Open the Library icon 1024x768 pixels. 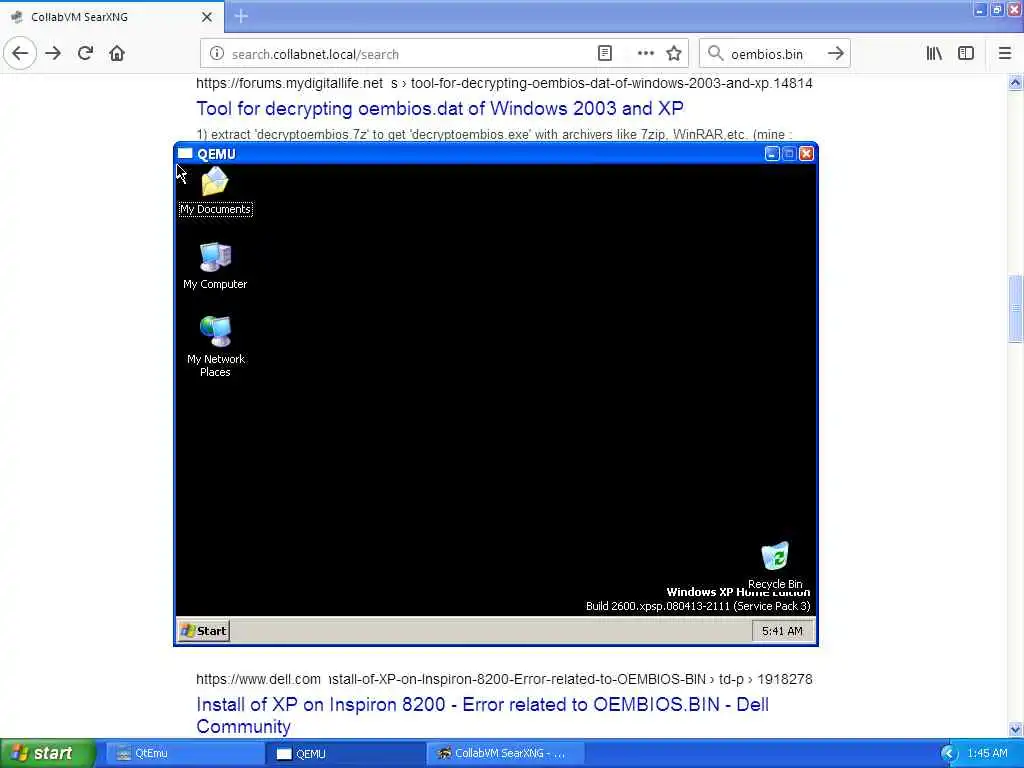click(x=934, y=54)
